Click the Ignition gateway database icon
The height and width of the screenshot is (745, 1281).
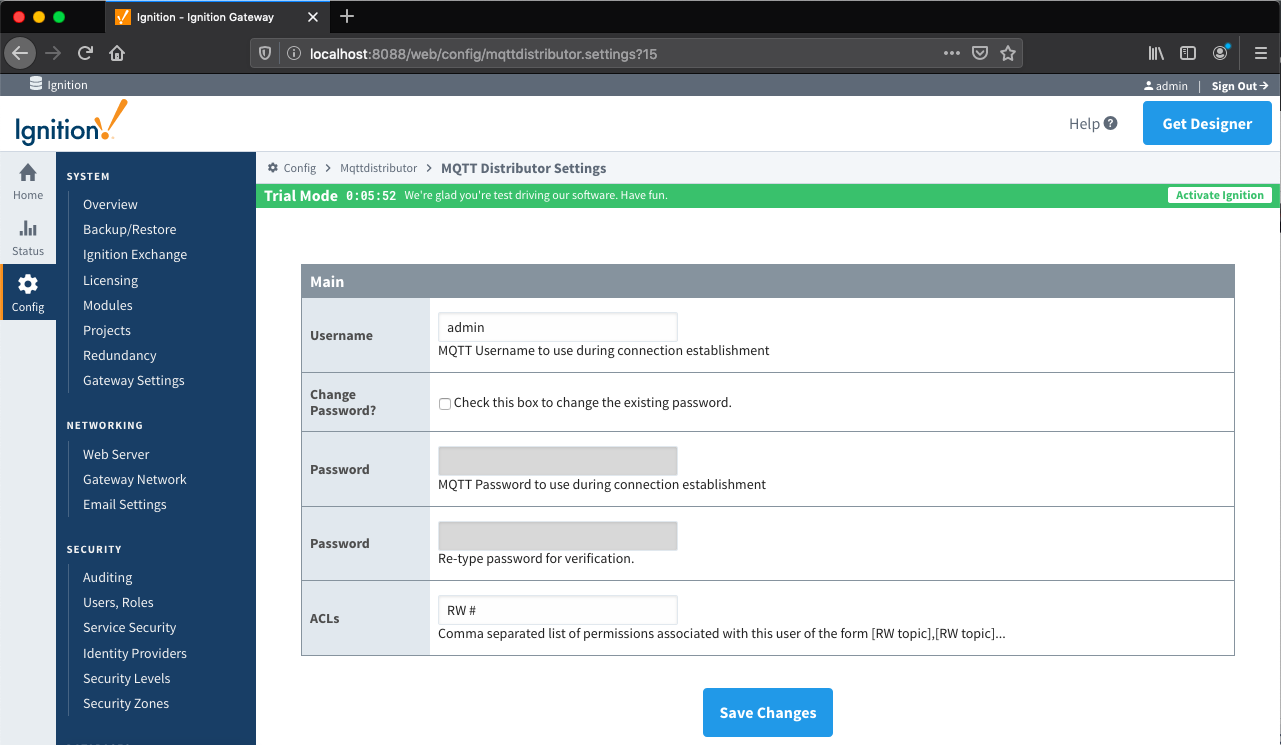(x=36, y=84)
